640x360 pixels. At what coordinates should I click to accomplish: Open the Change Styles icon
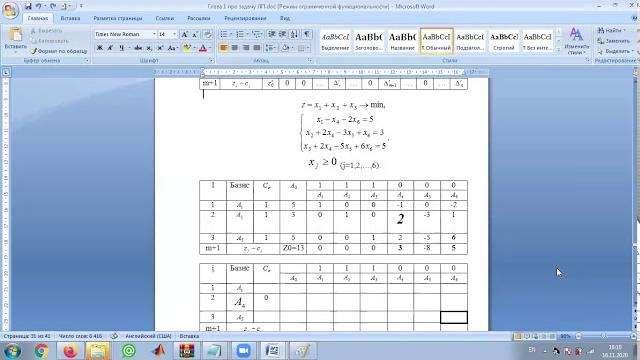576,41
